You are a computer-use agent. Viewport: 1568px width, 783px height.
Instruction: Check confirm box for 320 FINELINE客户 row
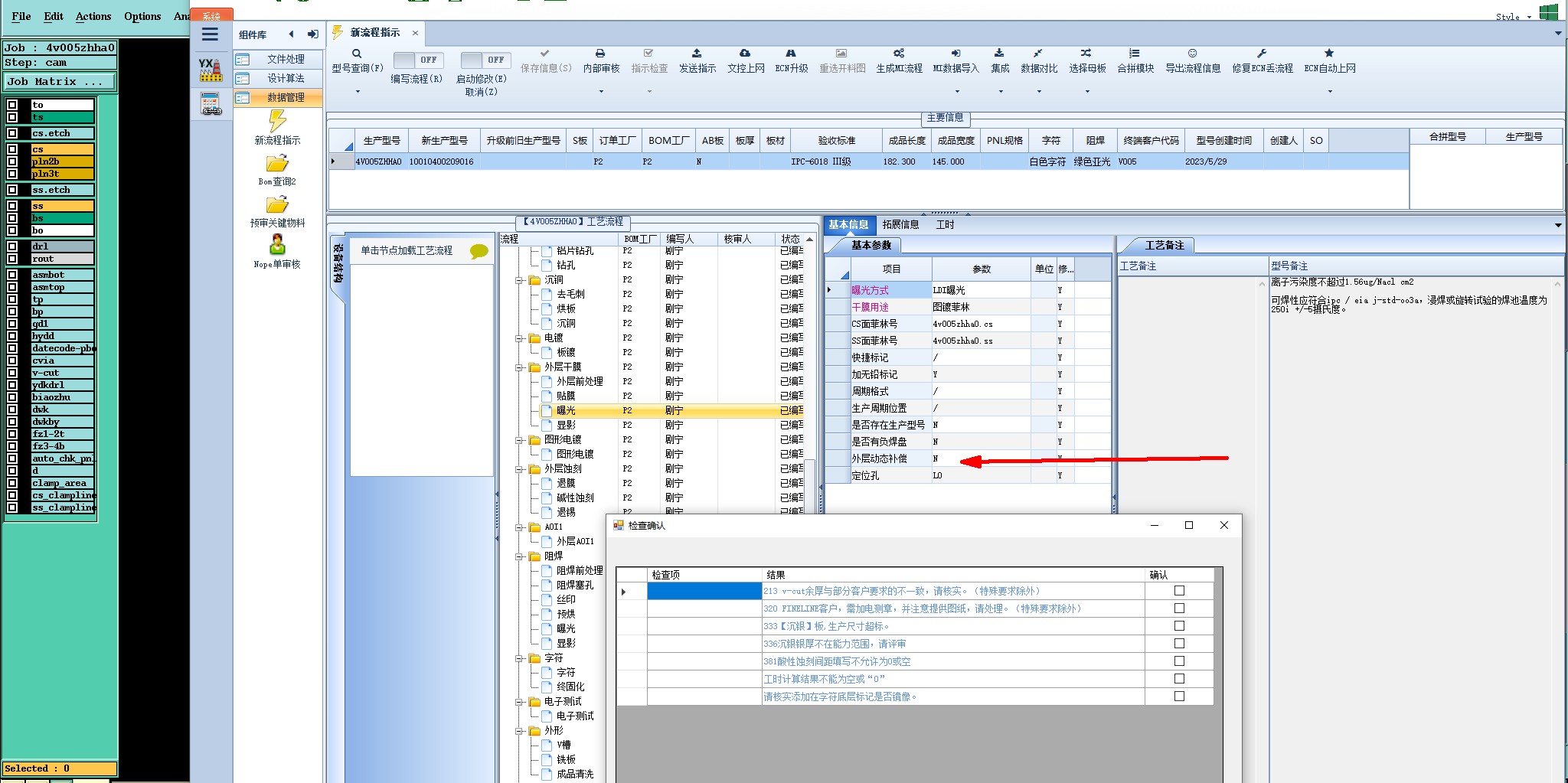coord(1179,608)
